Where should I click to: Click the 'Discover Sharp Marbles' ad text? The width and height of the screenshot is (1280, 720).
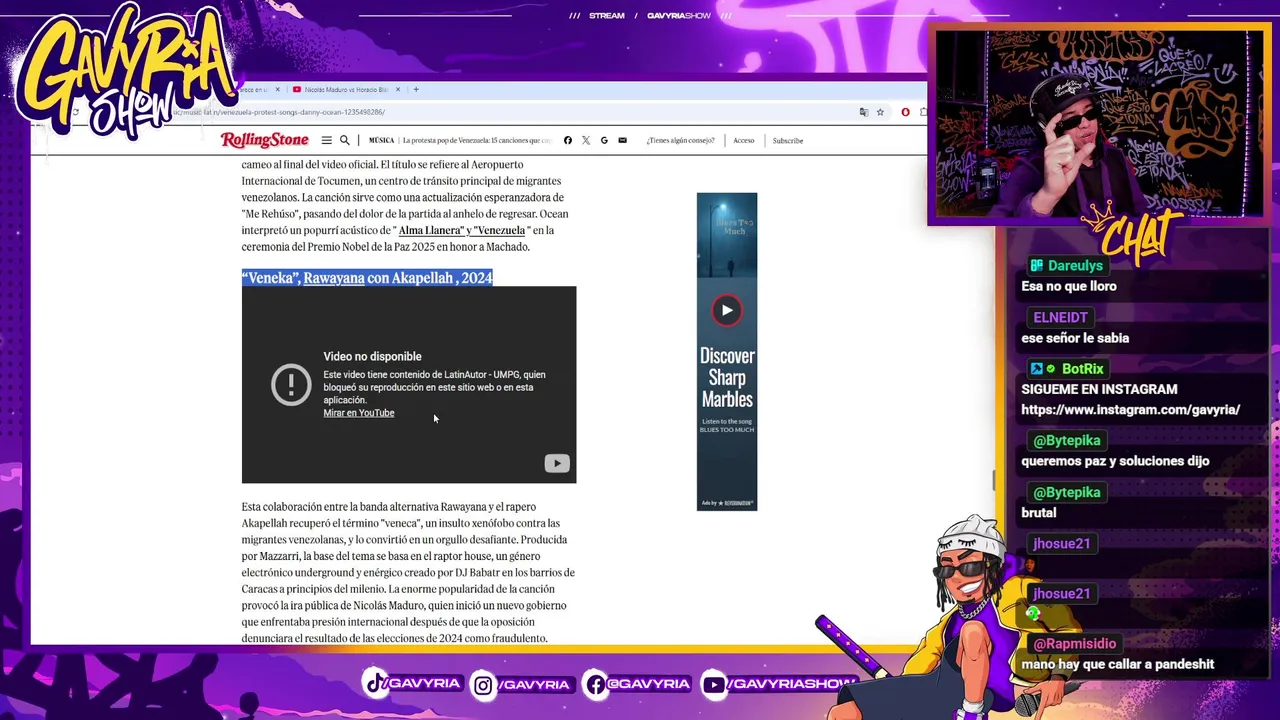coord(727,377)
